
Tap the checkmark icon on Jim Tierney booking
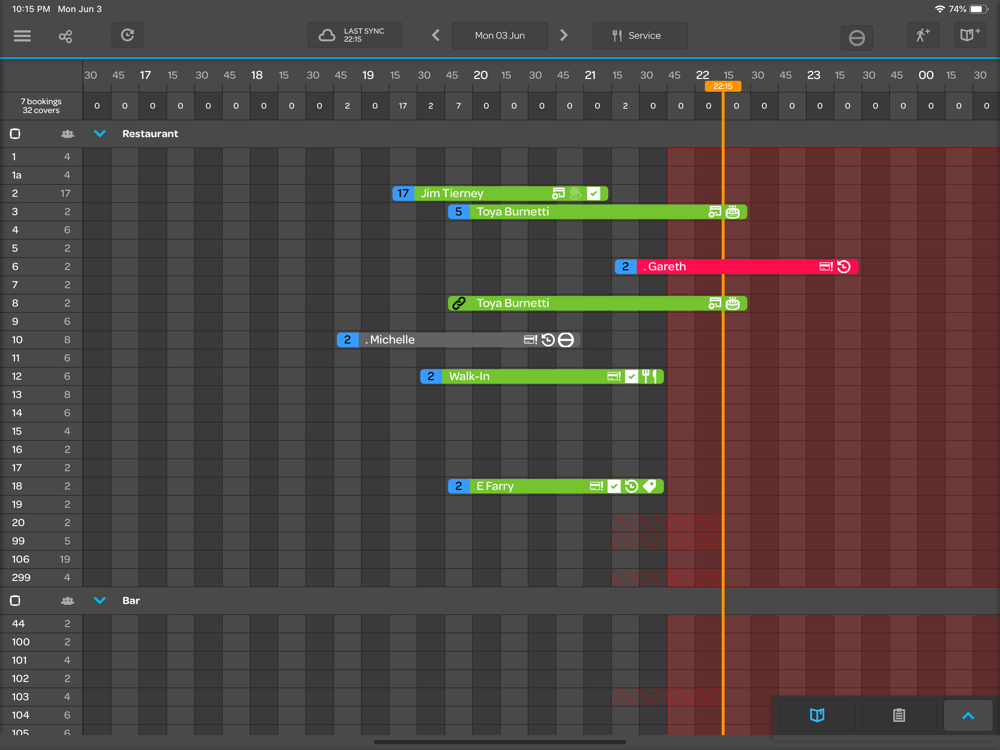pos(594,193)
